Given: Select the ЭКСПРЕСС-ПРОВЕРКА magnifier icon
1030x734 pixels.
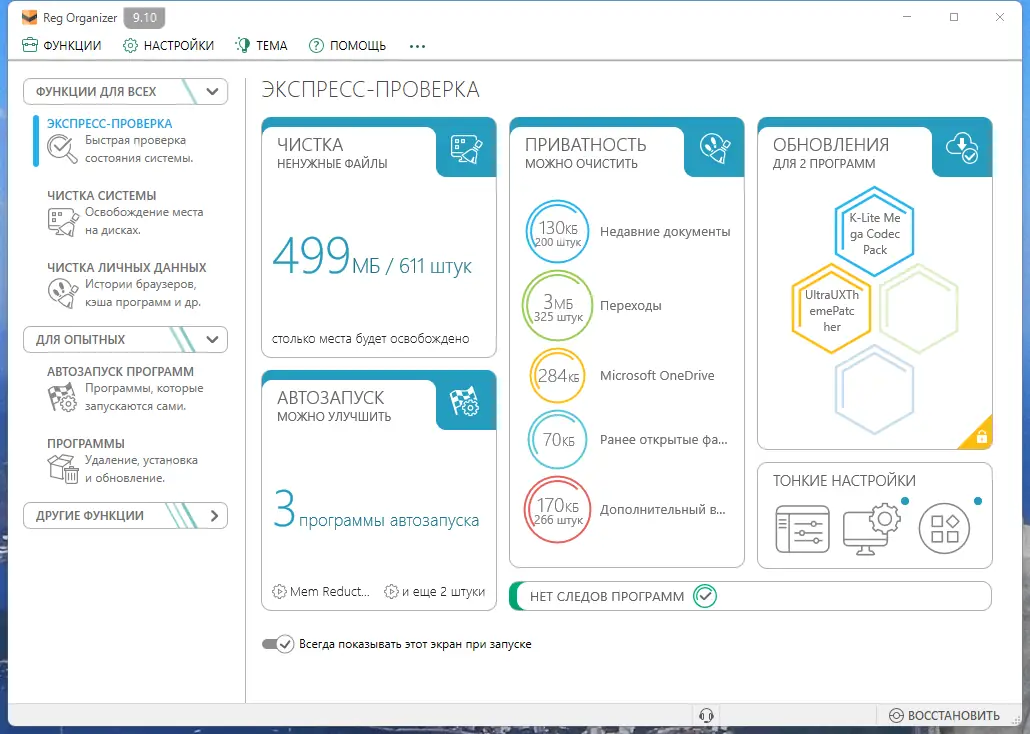Looking at the screenshot, I should [x=62, y=149].
